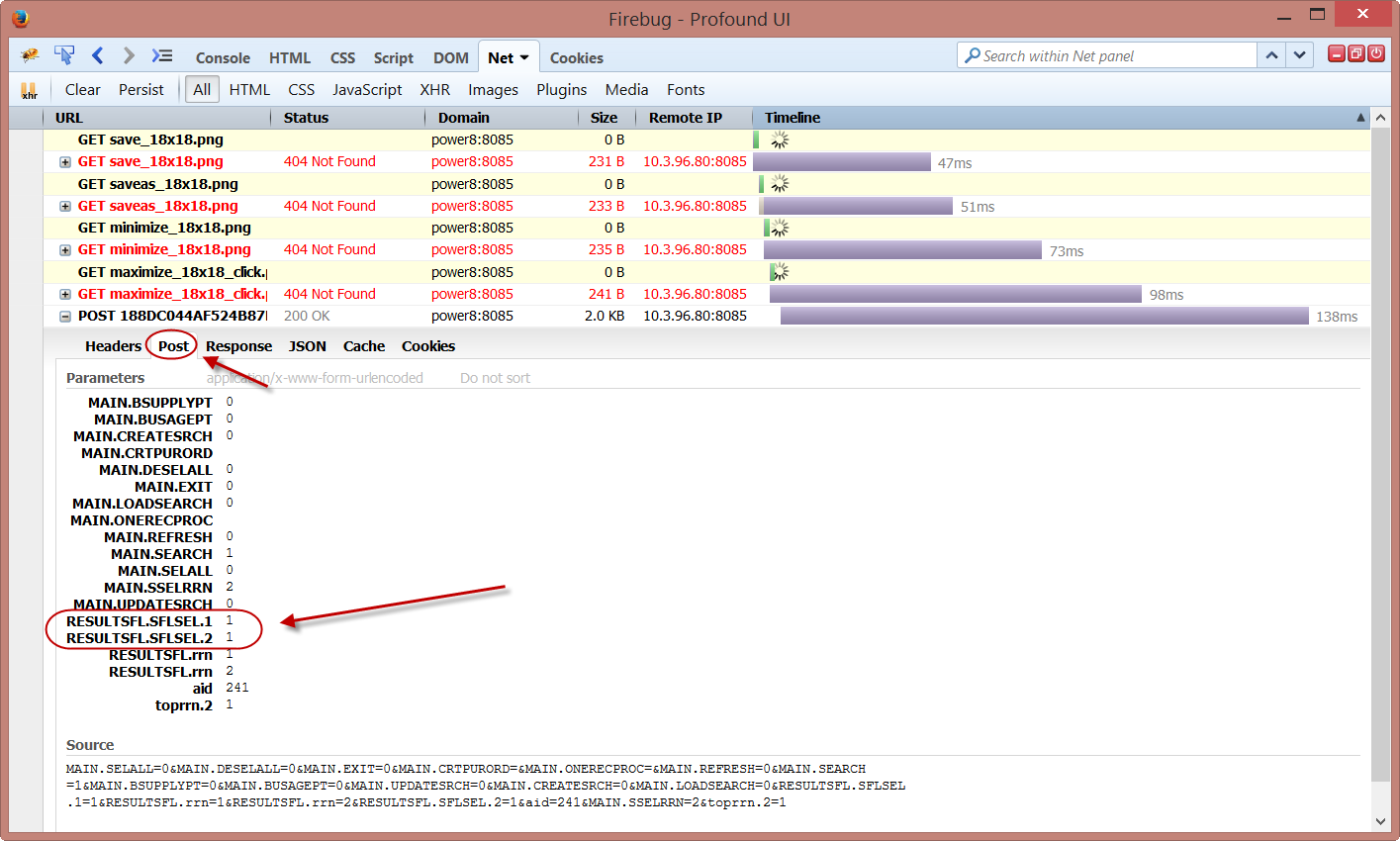1400x841 pixels.
Task: Filter requests by HTML type
Action: click(249, 89)
